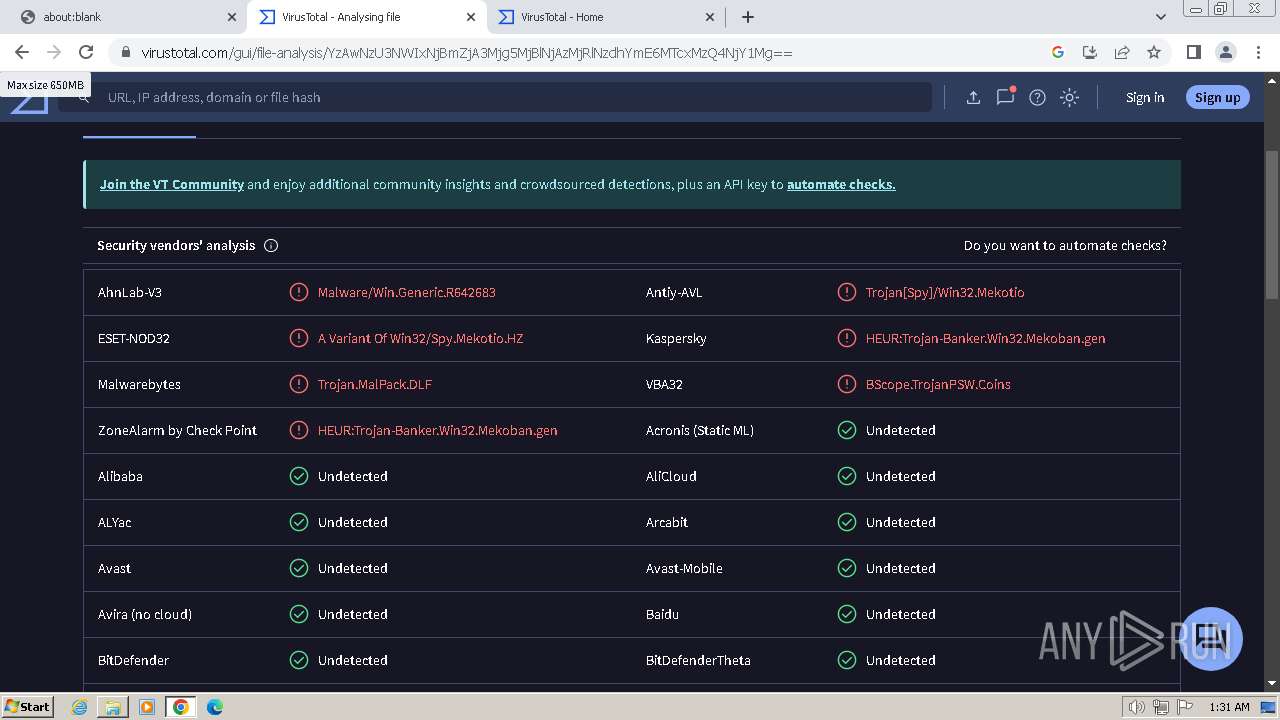The height and width of the screenshot is (720, 1280).
Task: Click Do you want to automate checks?
Action: point(1065,245)
